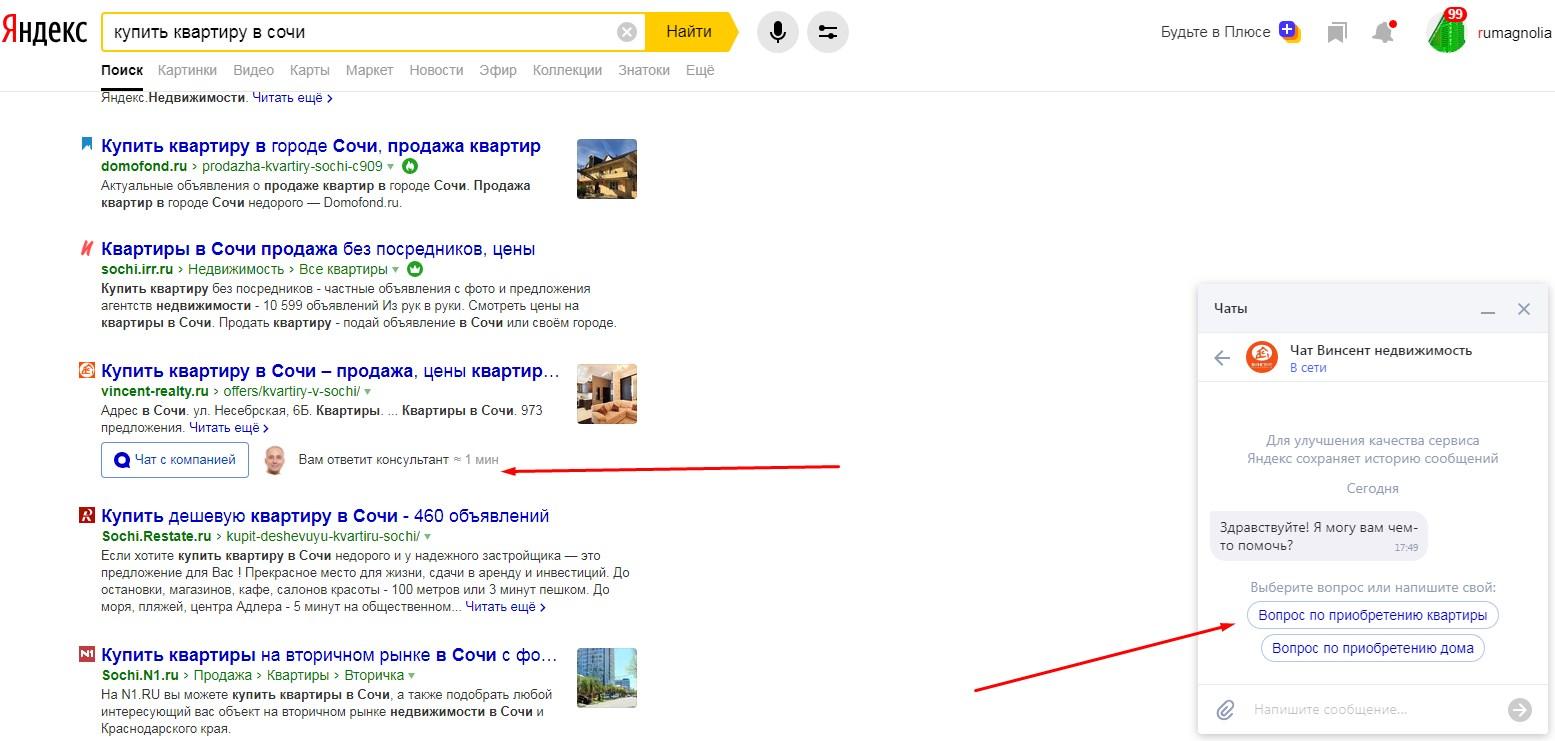Click the rumagnolia username
1555x741 pixels.
1514,32
